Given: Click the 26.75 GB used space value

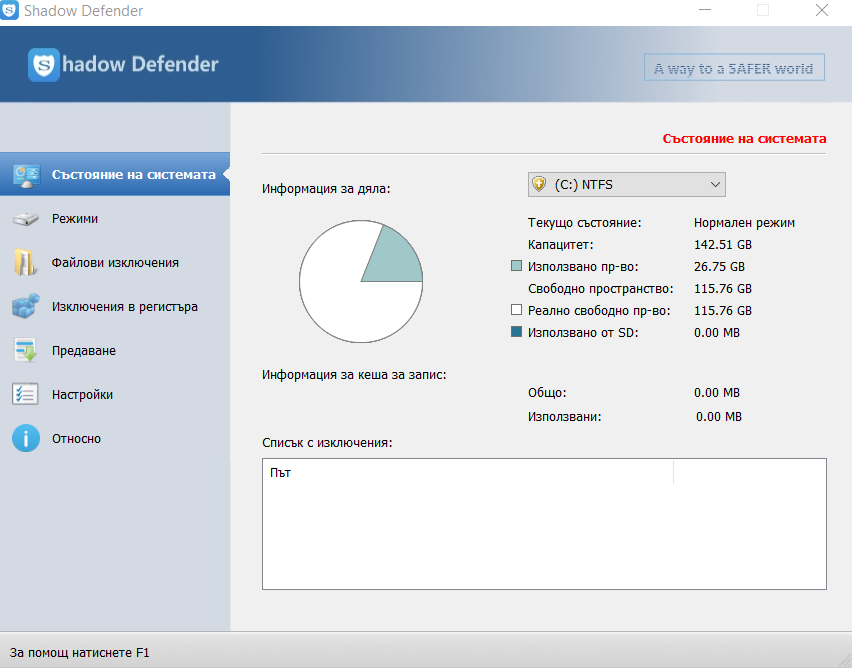Looking at the screenshot, I should tap(719, 267).
